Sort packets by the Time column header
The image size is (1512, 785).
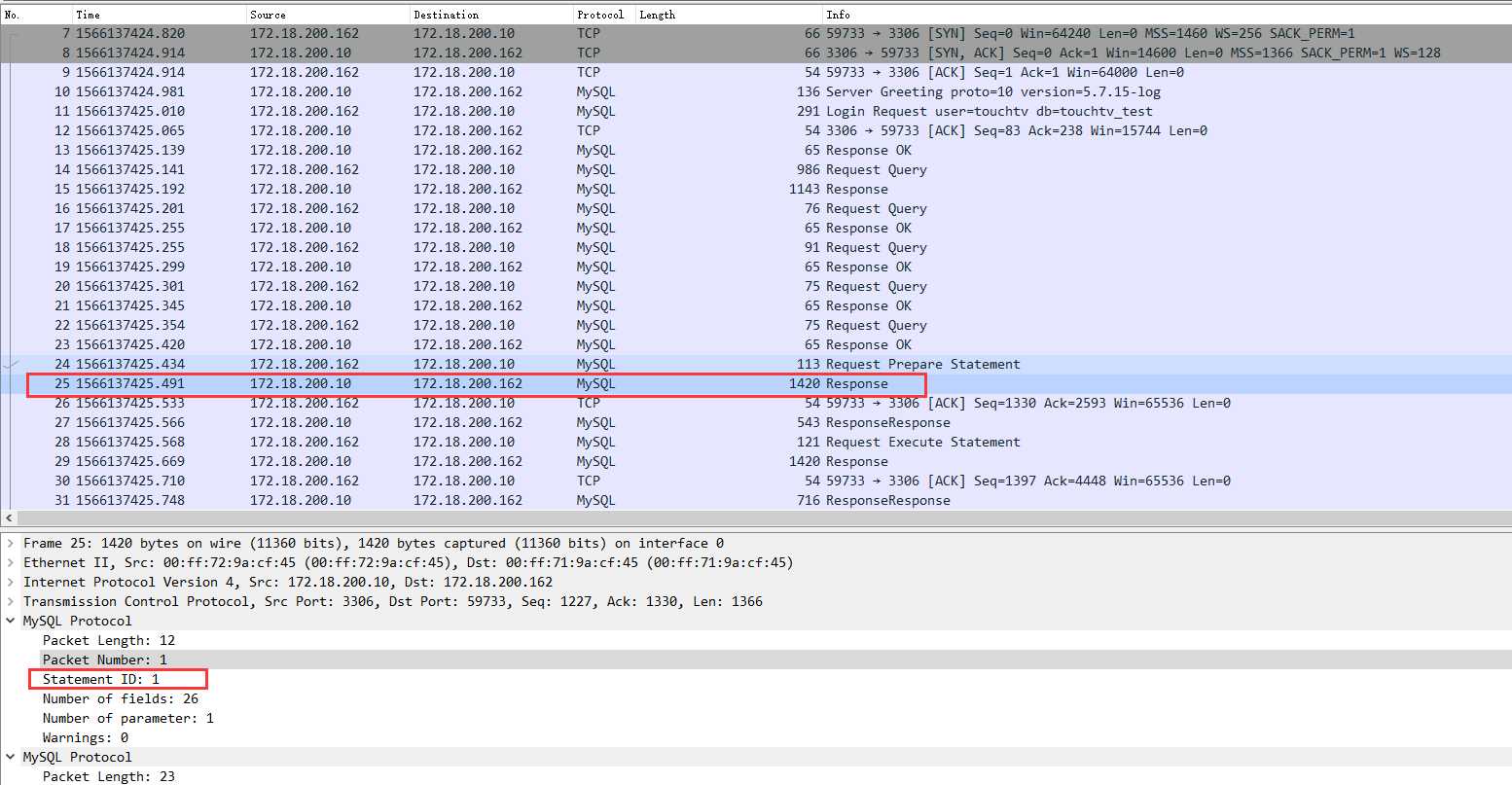[x=160, y=15]
